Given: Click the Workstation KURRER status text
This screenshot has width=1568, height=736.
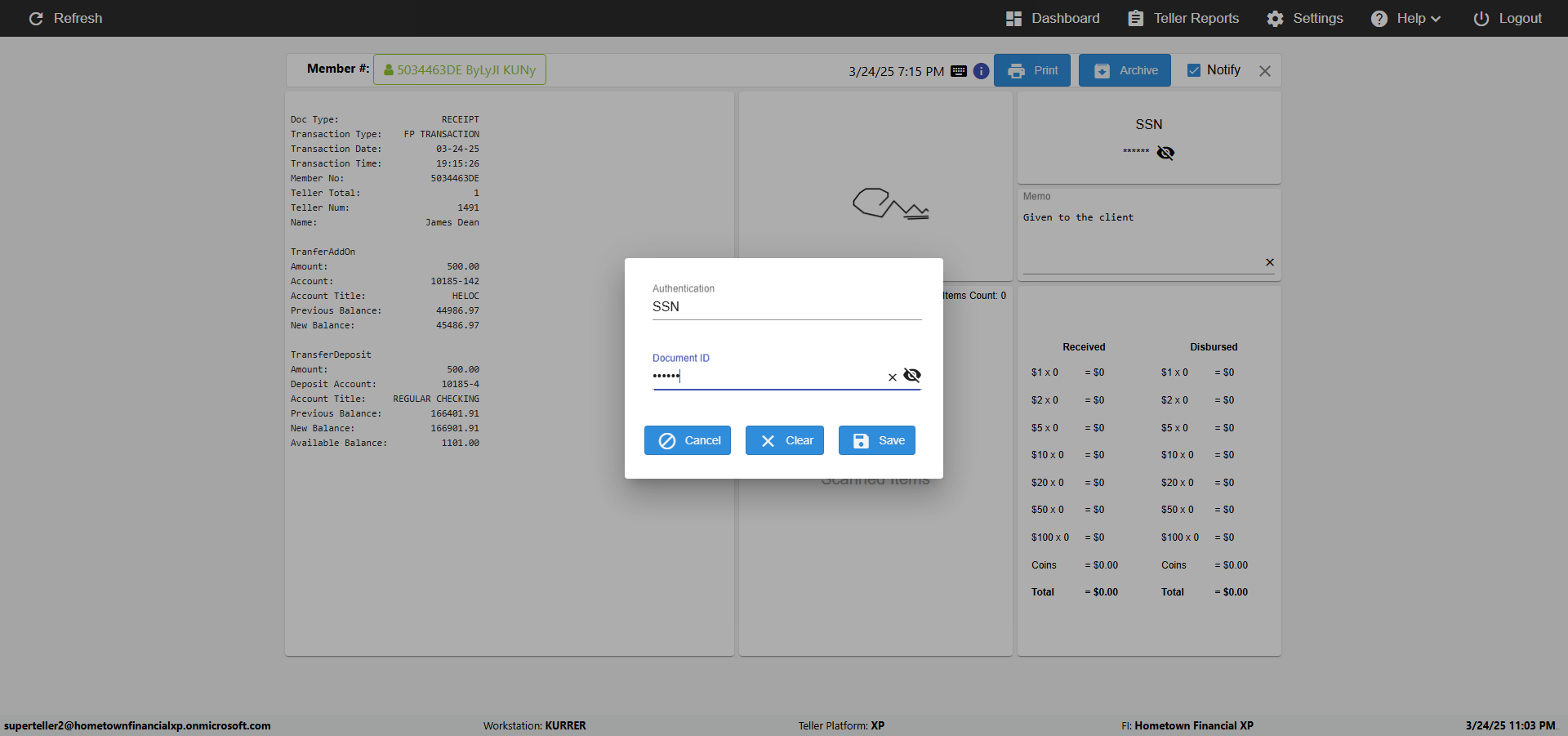Looking at the screenshot, I should [x=535, y=725].
